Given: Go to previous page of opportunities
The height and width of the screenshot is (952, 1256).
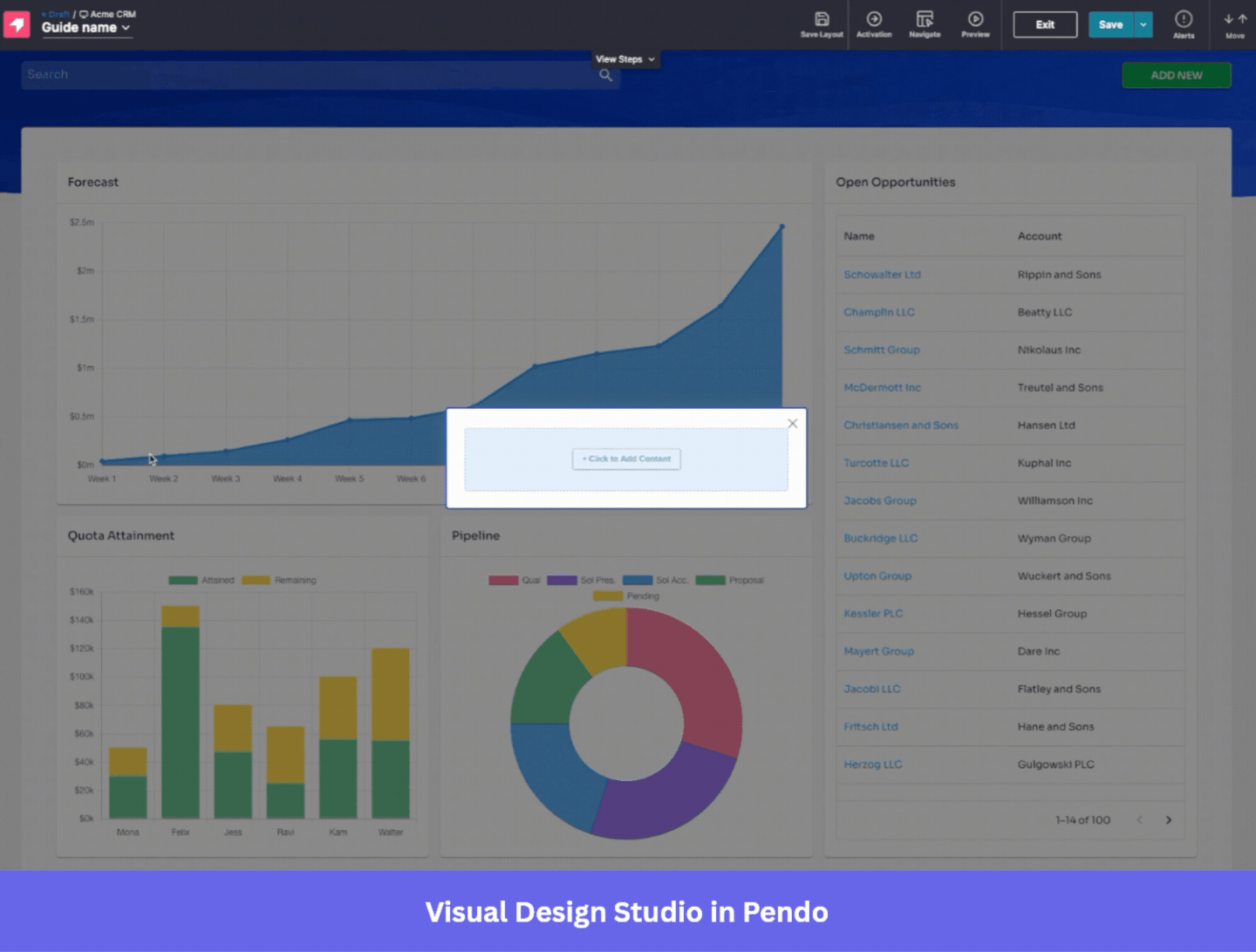Looking at the screenshot, I should [x=1139, y=820].
